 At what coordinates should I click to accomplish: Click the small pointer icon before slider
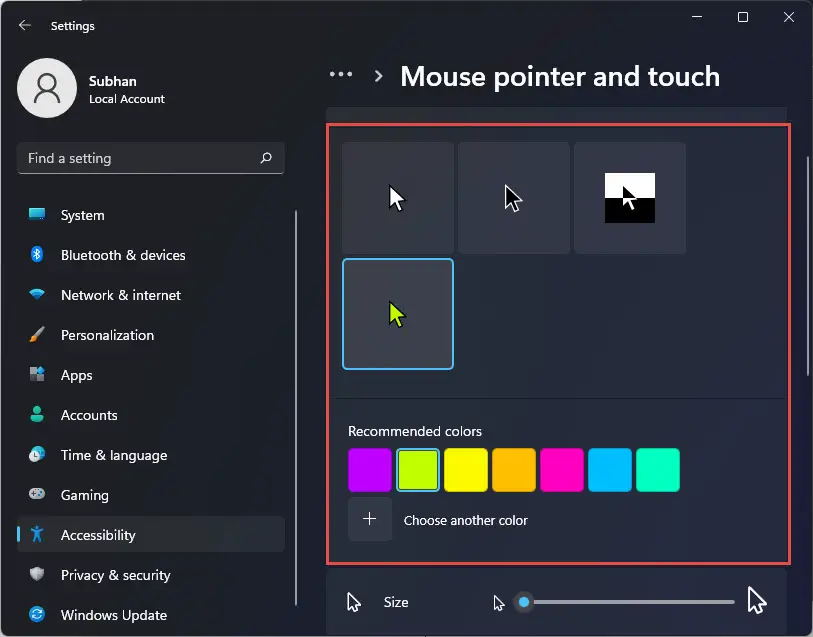tap(499, 603)
